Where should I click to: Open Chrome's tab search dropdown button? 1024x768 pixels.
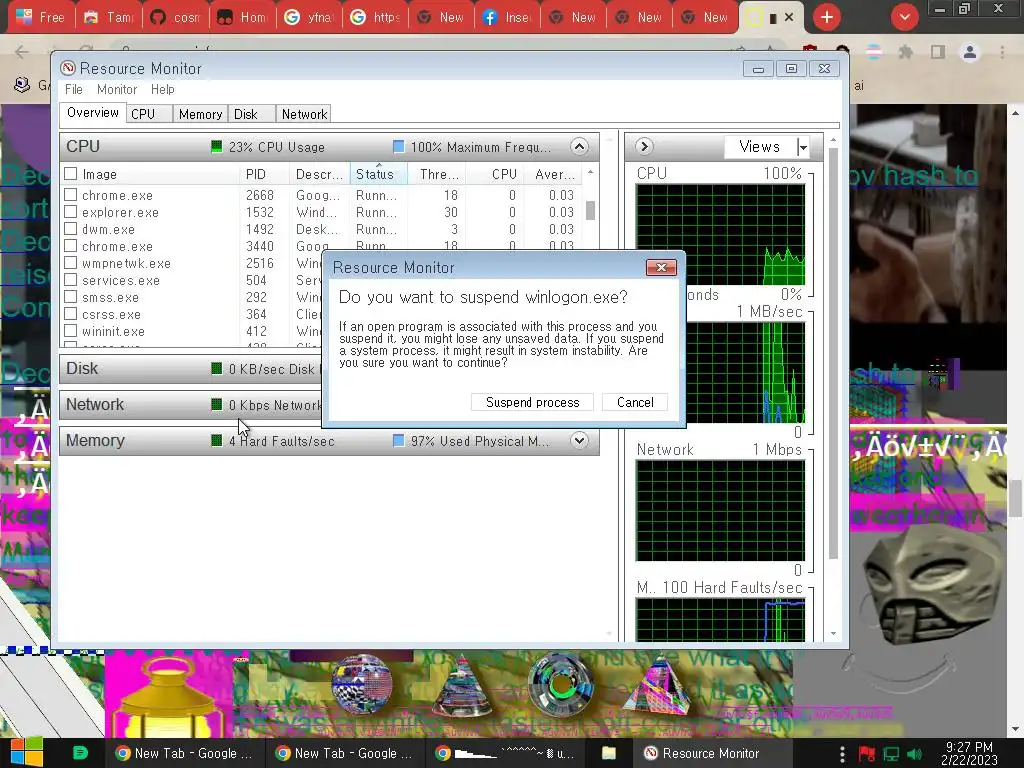click(x=904, y=18)
